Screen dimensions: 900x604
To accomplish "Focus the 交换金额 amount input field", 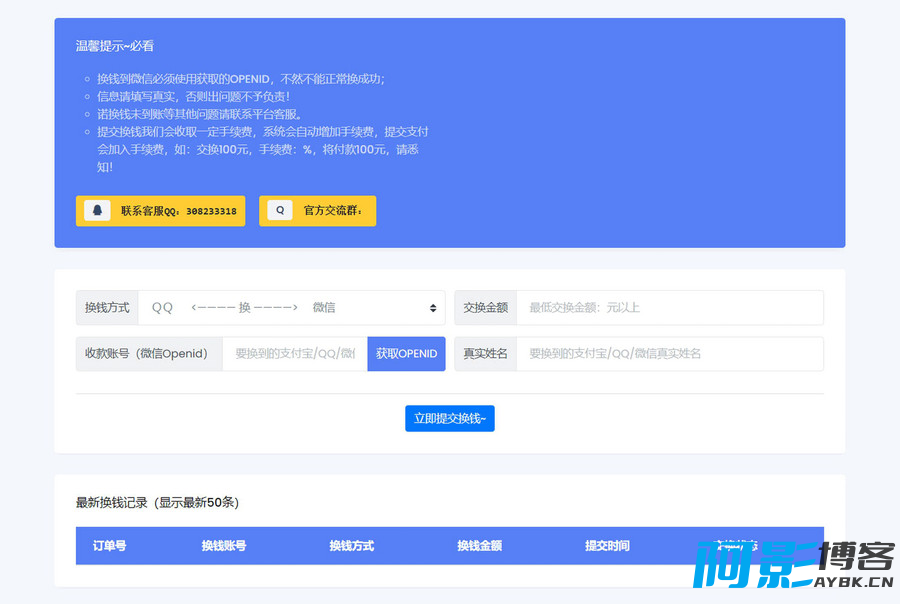I will pos(670,308).
